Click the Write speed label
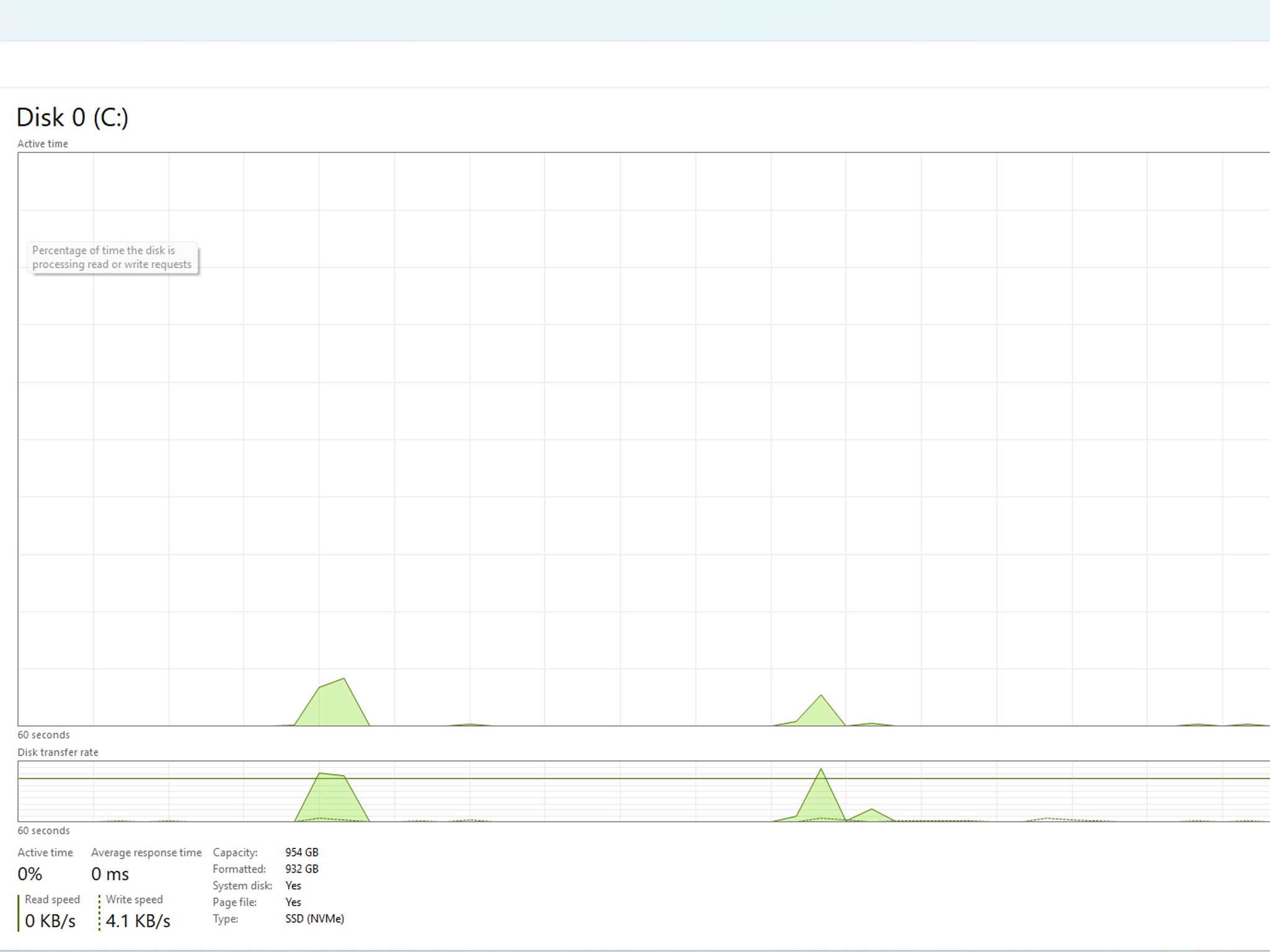This screenshot has width=1270, height=952. pyautogui.click(x=134, y=899)
